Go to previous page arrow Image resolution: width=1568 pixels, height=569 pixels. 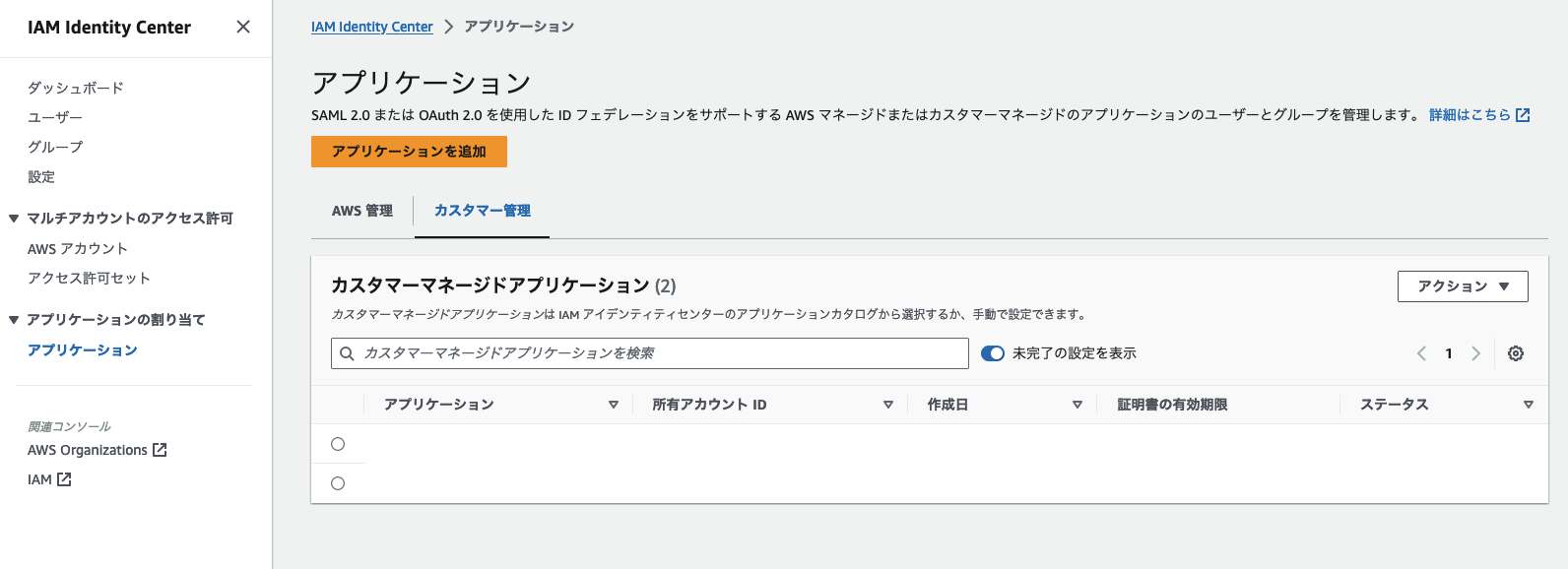coord(1421,353)
